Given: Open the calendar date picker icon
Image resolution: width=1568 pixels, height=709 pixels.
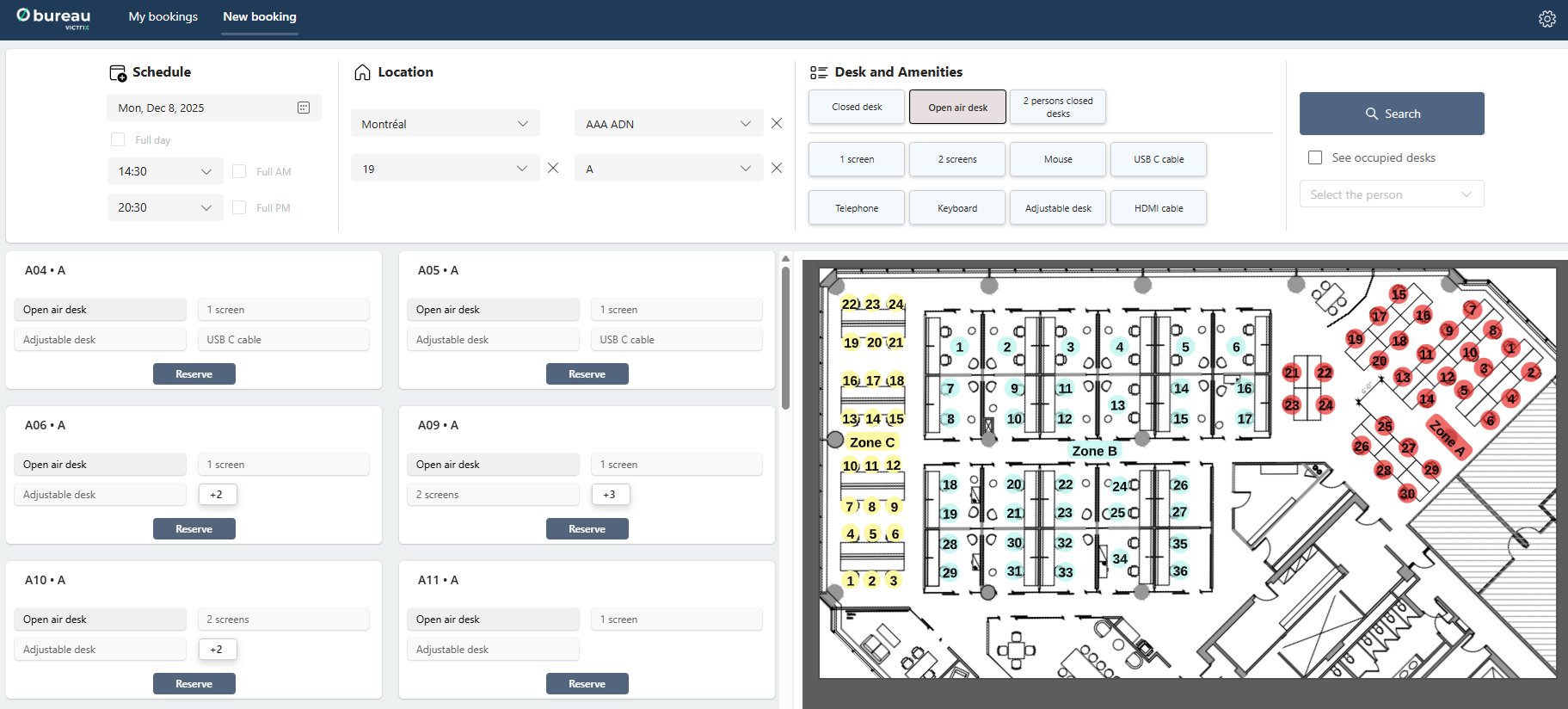Looking at the screenshot, I should pyautogui.click(x=304, y=108).
